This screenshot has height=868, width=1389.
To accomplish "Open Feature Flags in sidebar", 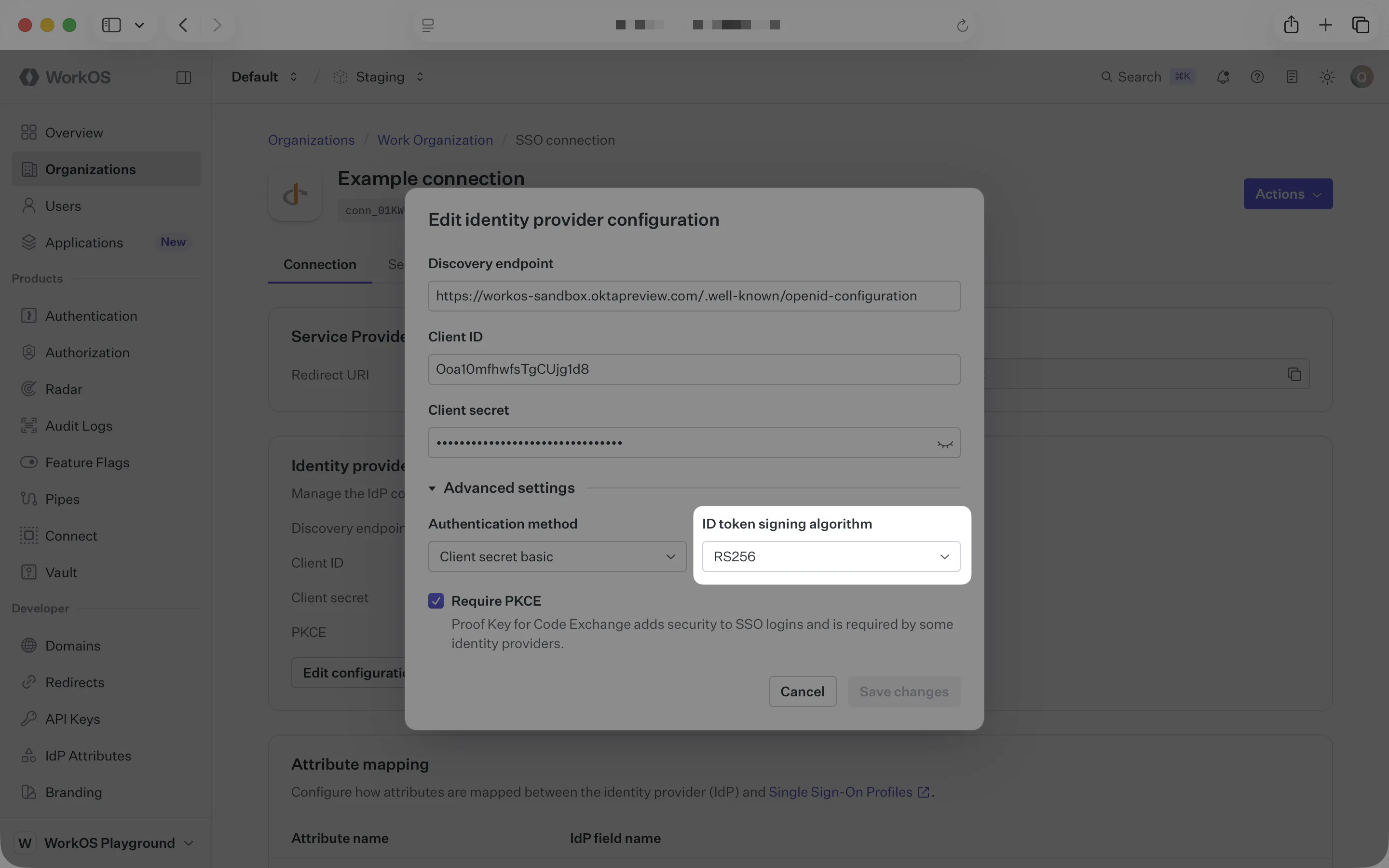I will pyautogui.click(x=106, y=463).
